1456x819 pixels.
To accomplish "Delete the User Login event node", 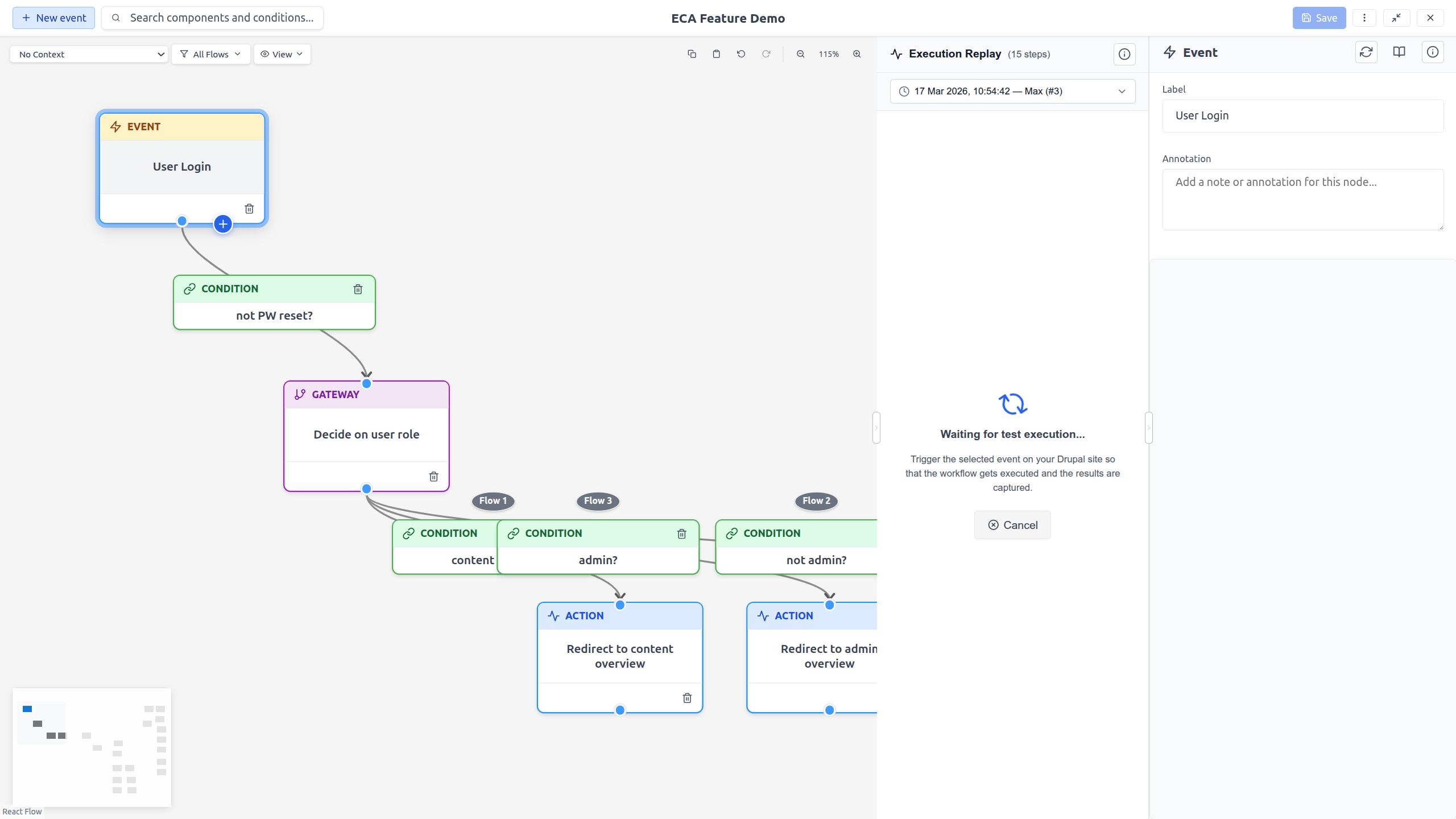I will point(249,209).
